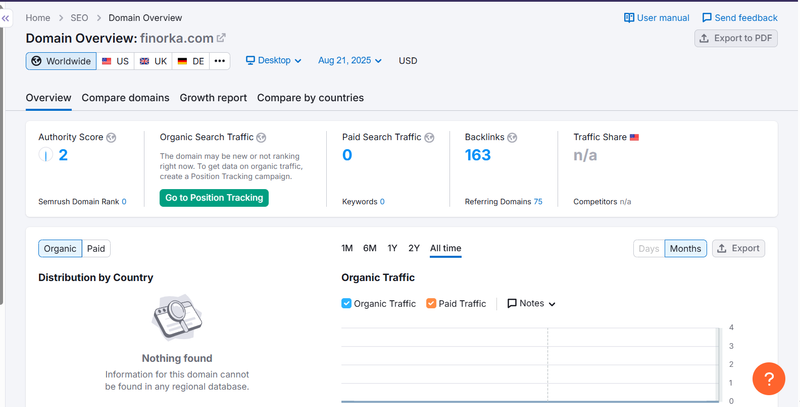Click globe icon beside Backlinks
This screenshot has width=800, height=407.
coord(512,137)
